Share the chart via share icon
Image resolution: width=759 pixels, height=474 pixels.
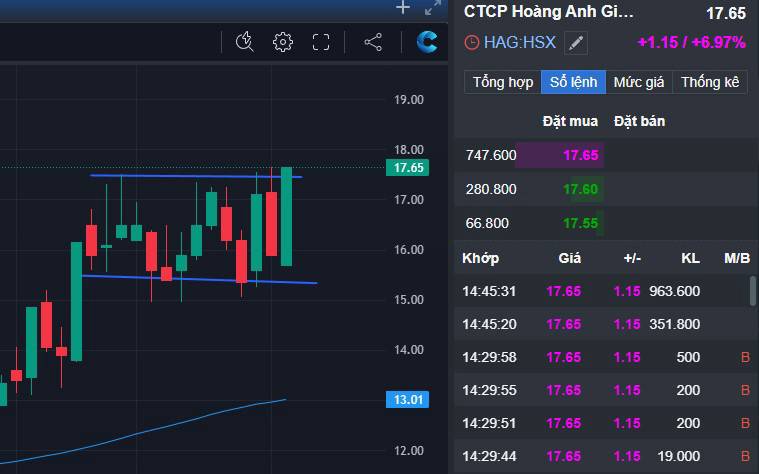(373, 42)
